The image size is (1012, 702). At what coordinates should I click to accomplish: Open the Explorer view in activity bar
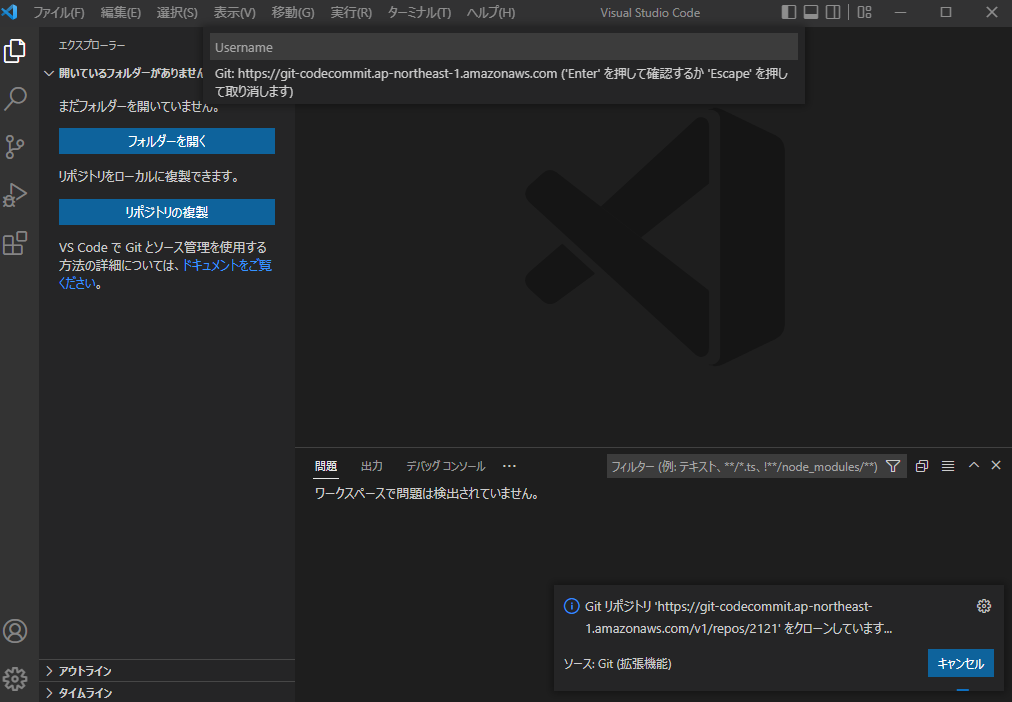(15, 51)
